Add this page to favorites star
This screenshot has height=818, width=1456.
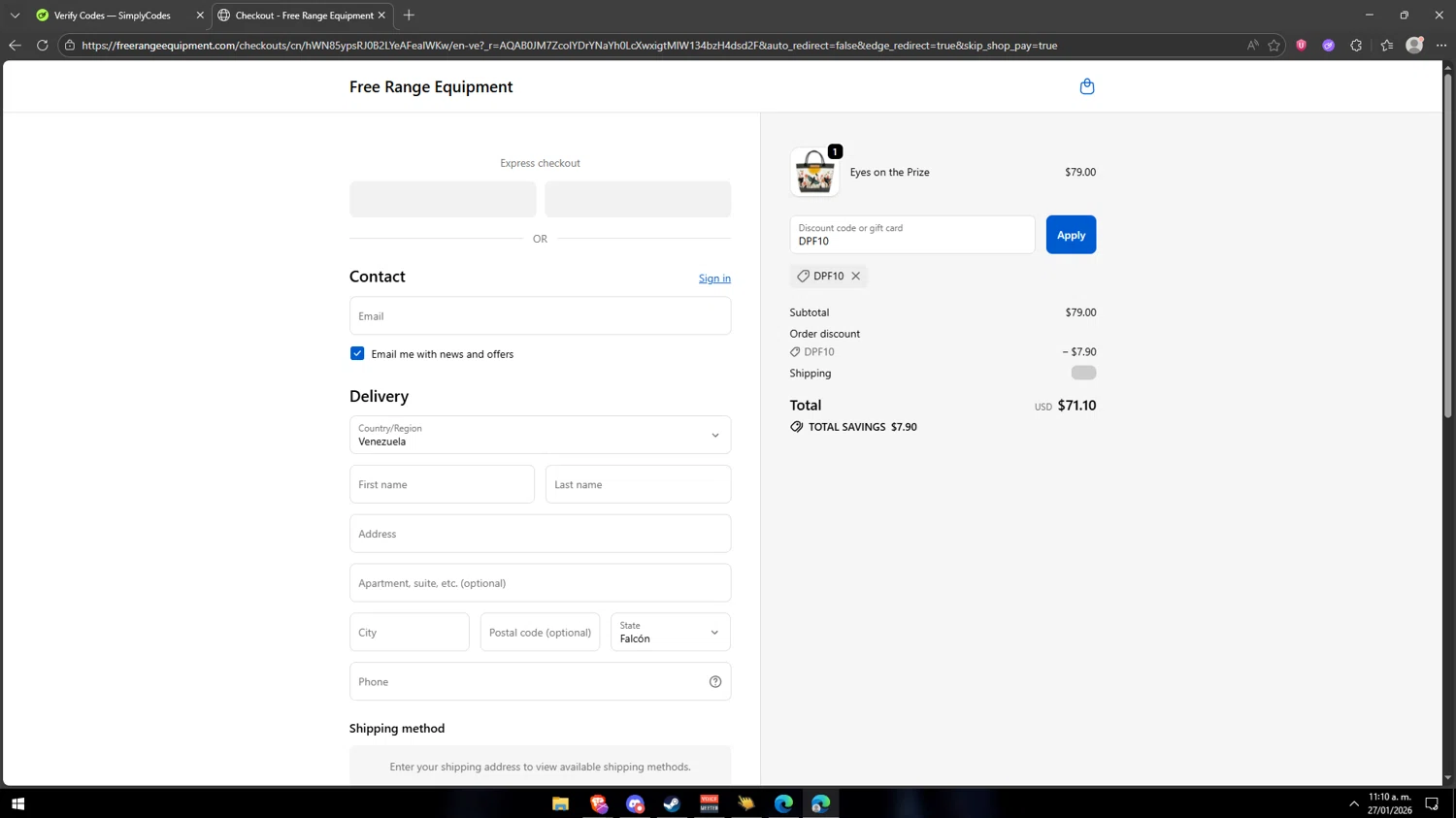1274,46
